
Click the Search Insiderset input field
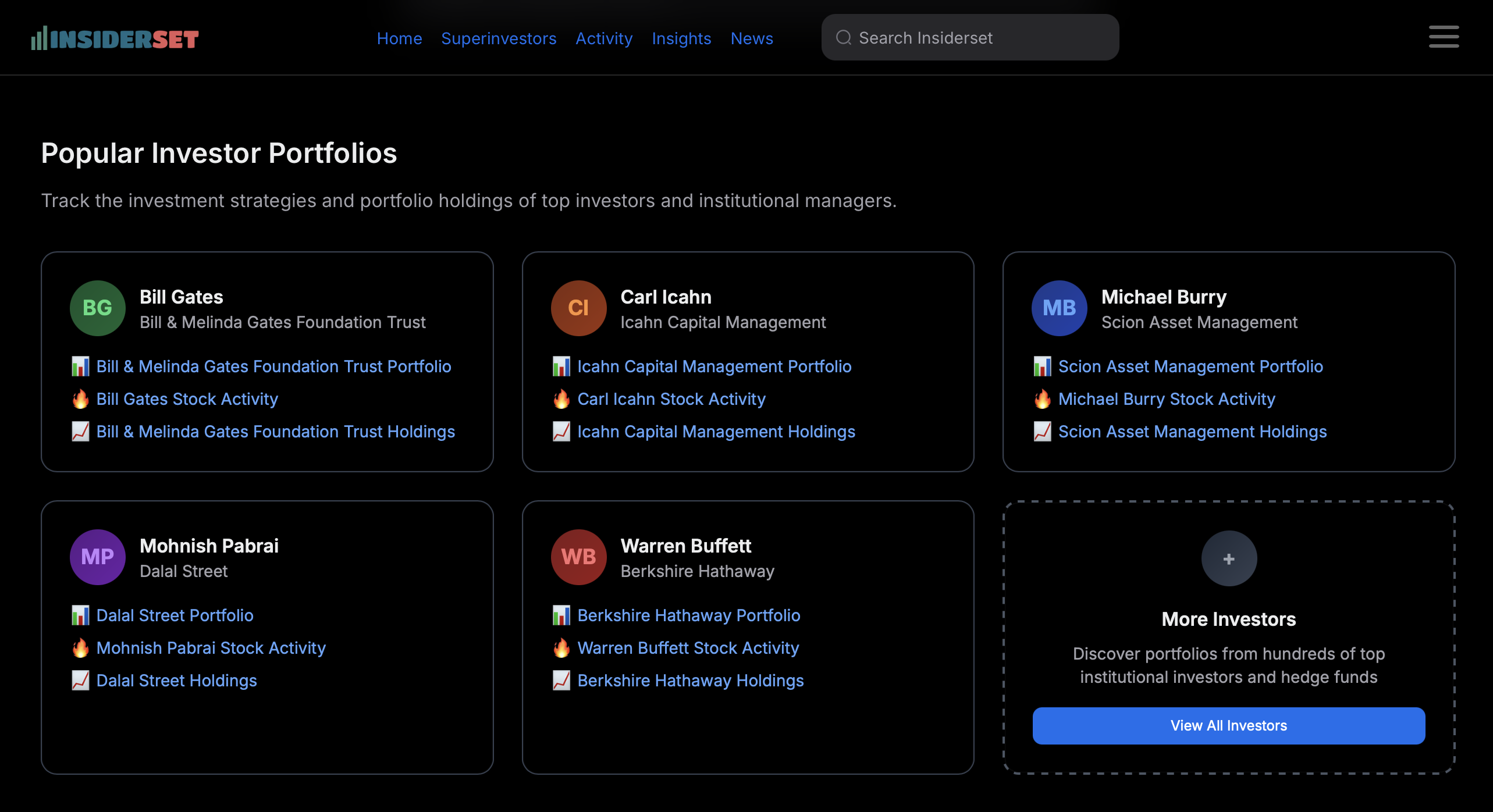coord(969,37)
